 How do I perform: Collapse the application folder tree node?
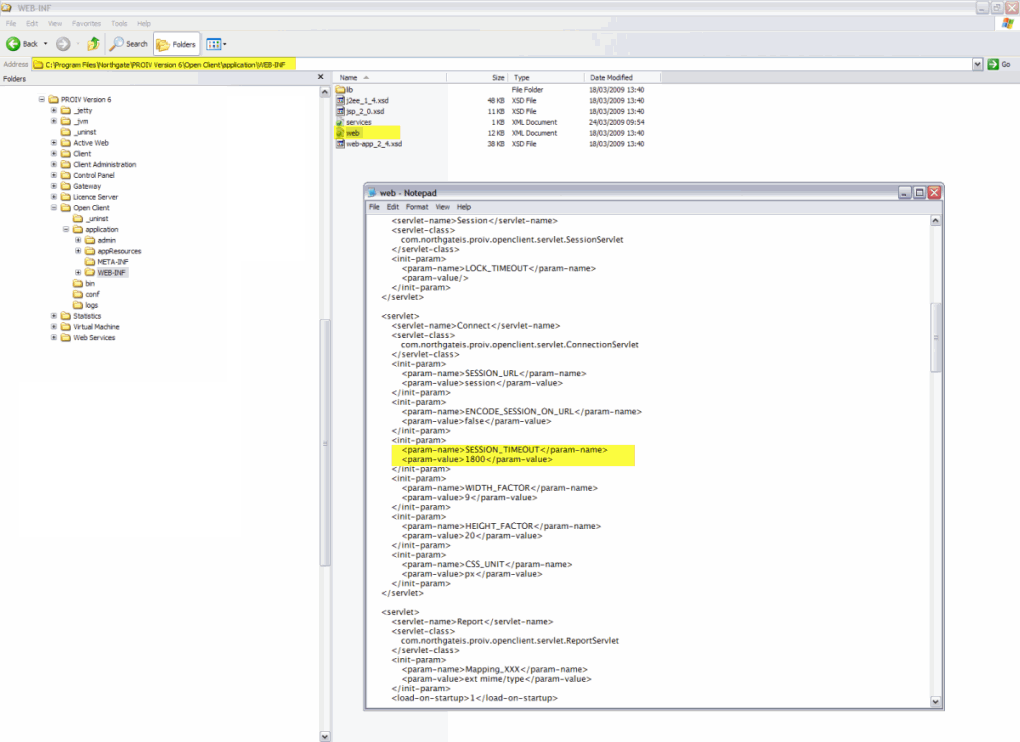(66, 230)
